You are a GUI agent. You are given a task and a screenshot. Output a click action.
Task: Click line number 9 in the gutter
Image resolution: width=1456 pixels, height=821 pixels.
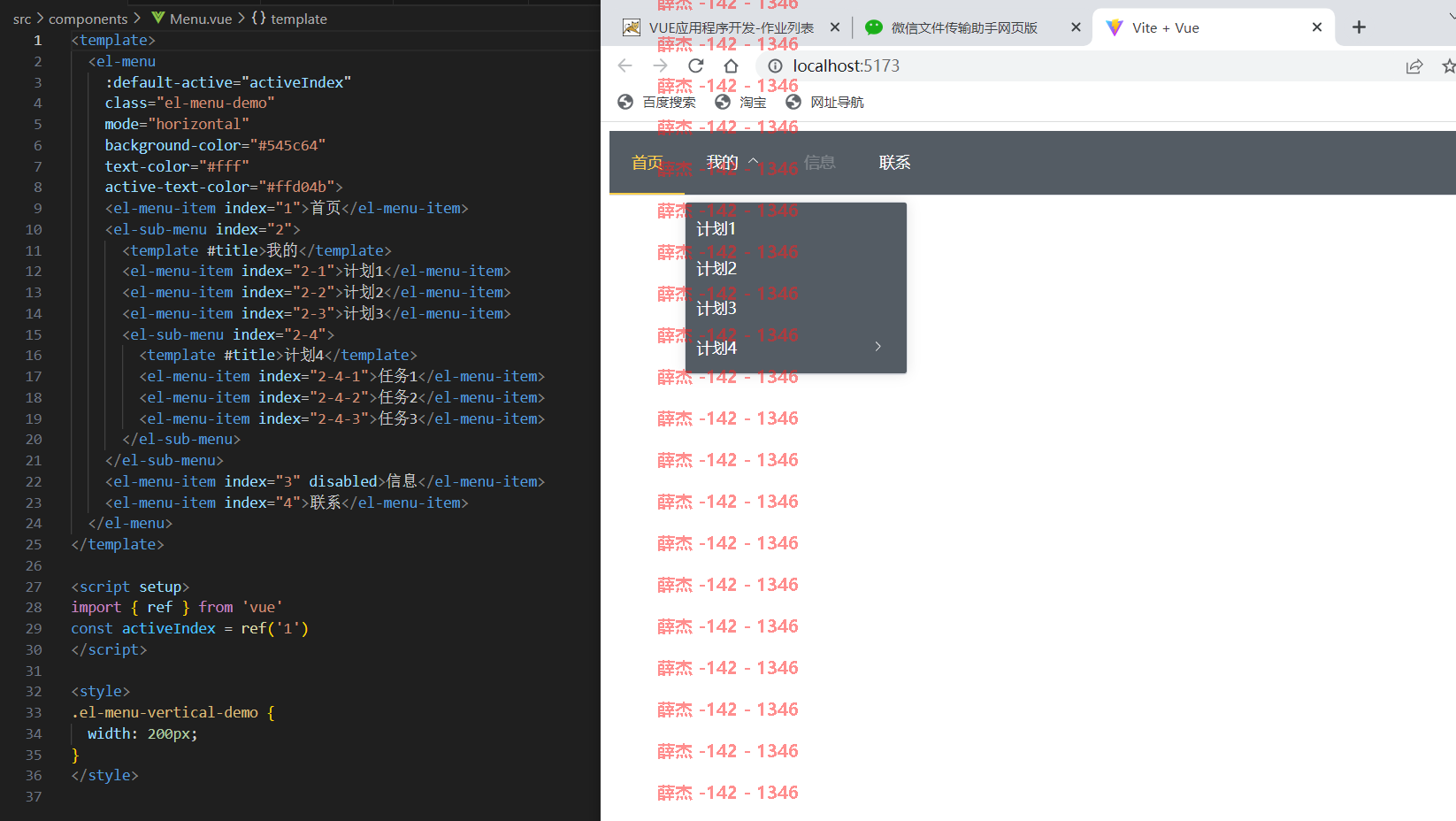[37, 208]
